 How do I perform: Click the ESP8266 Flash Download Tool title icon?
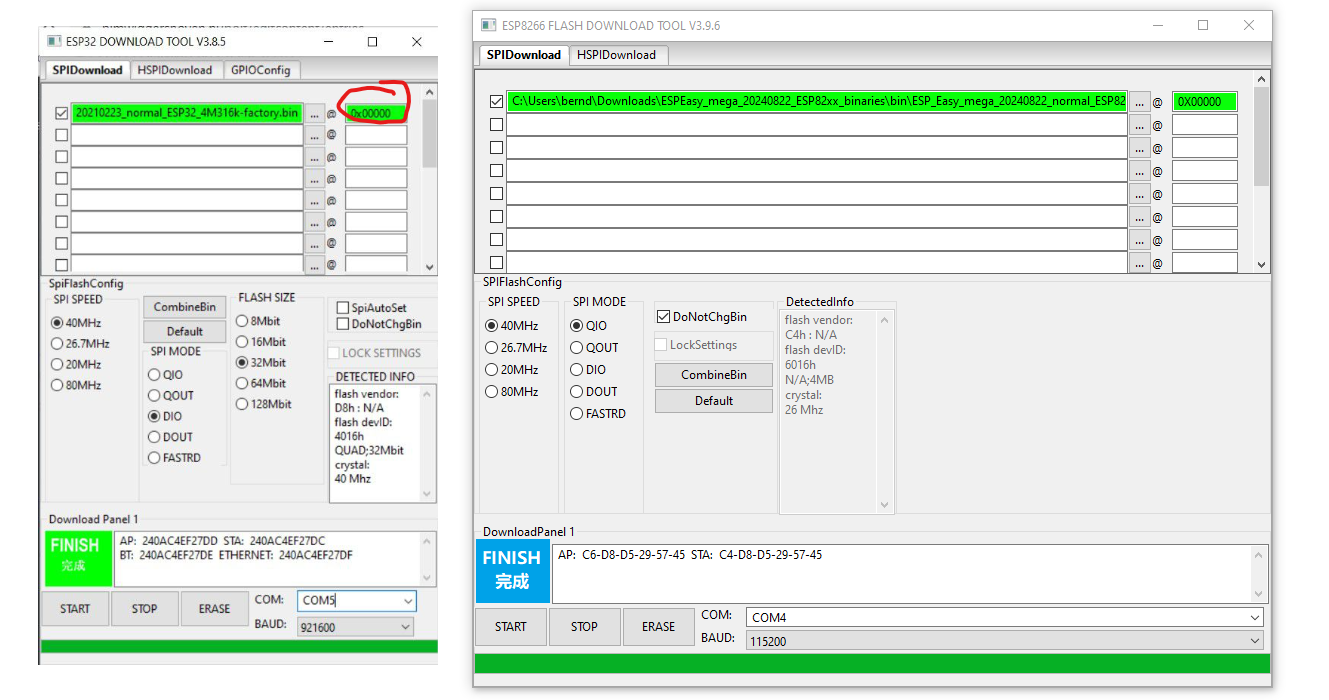489,25
